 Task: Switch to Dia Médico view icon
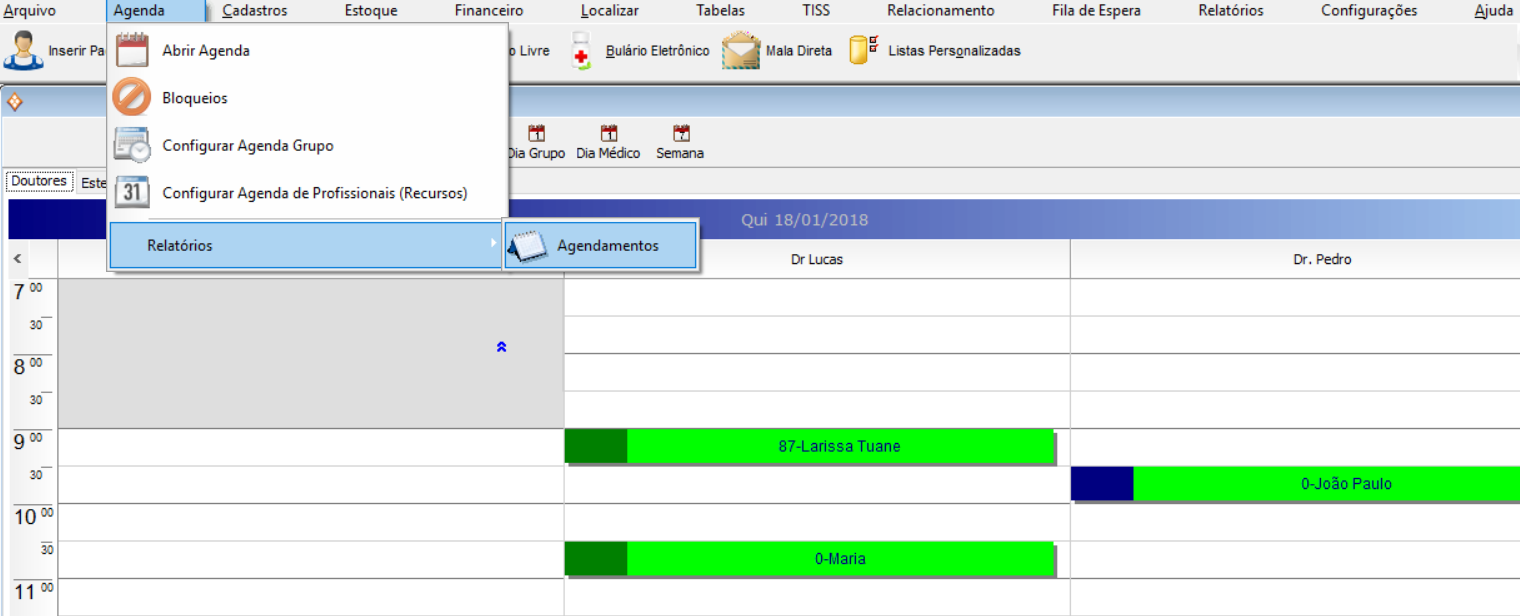pyautogui.click(x=608, y=134)
